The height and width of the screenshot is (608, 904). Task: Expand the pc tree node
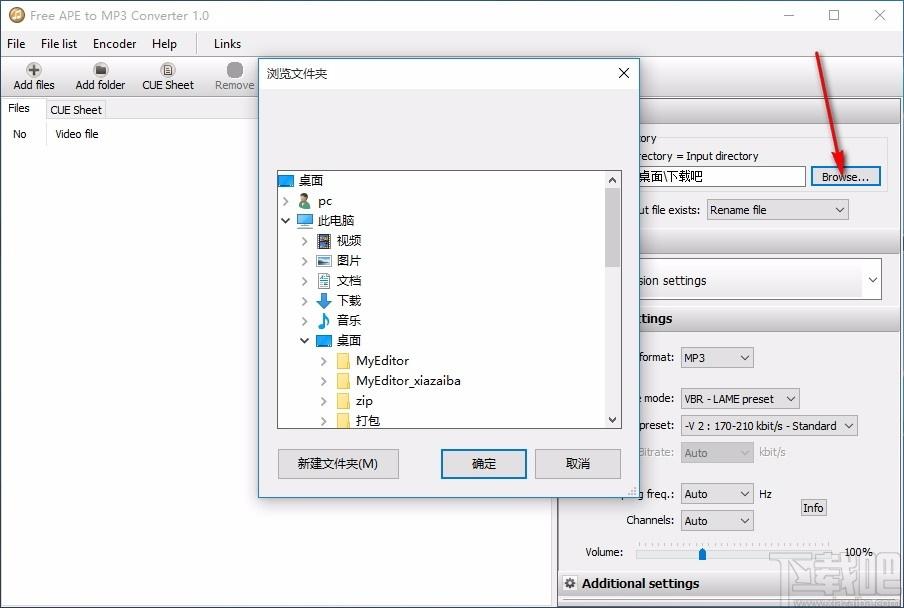(285, 201)
